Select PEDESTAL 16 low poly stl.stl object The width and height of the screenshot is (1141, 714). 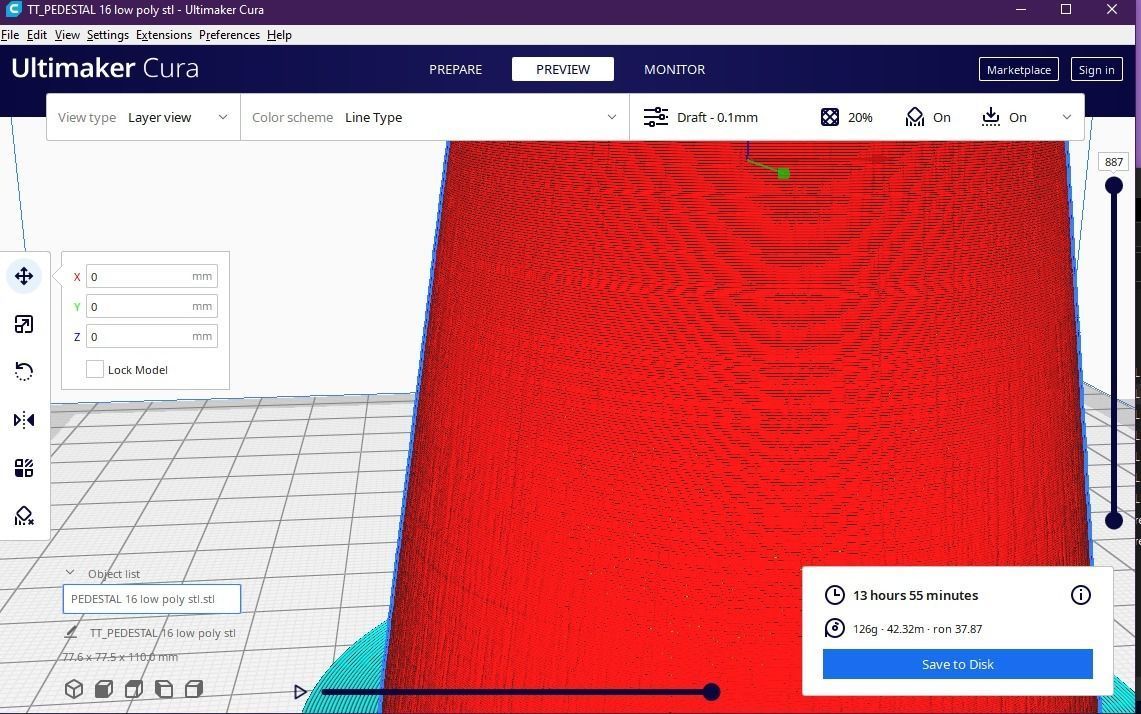pyautogui.click(x=151, y=599)
